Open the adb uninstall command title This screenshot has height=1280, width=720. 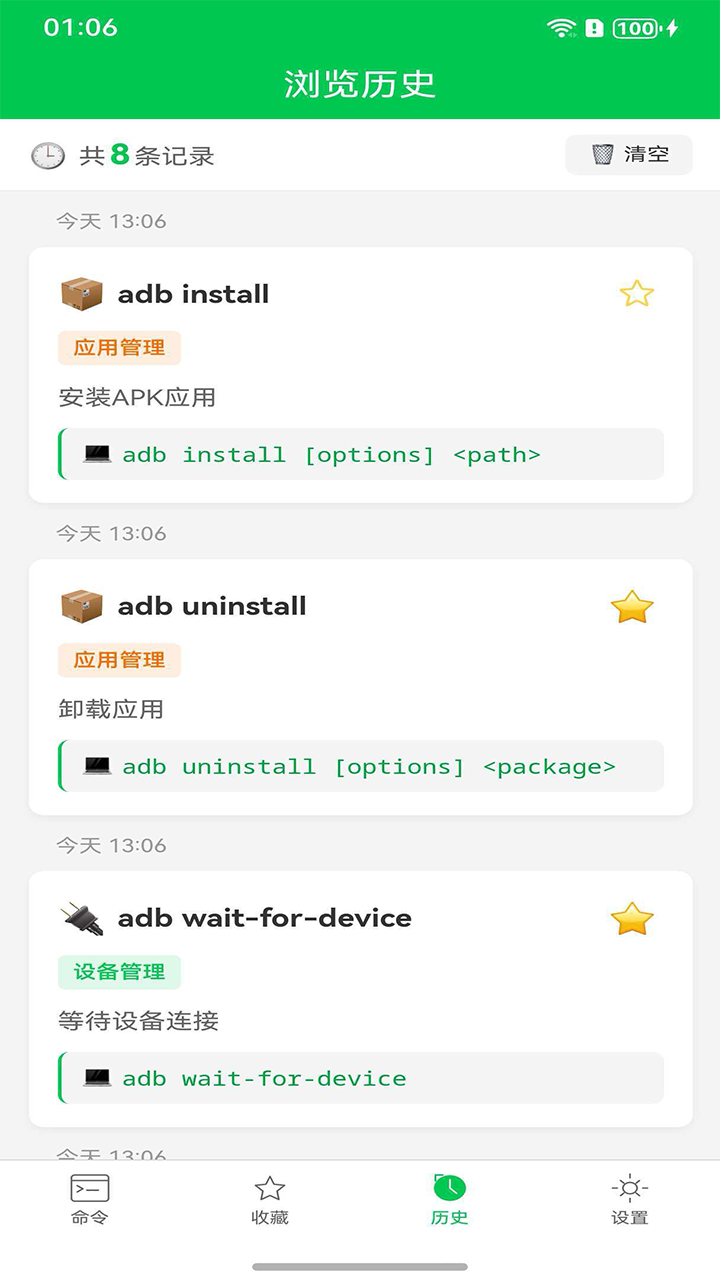(x=212, y=606)
